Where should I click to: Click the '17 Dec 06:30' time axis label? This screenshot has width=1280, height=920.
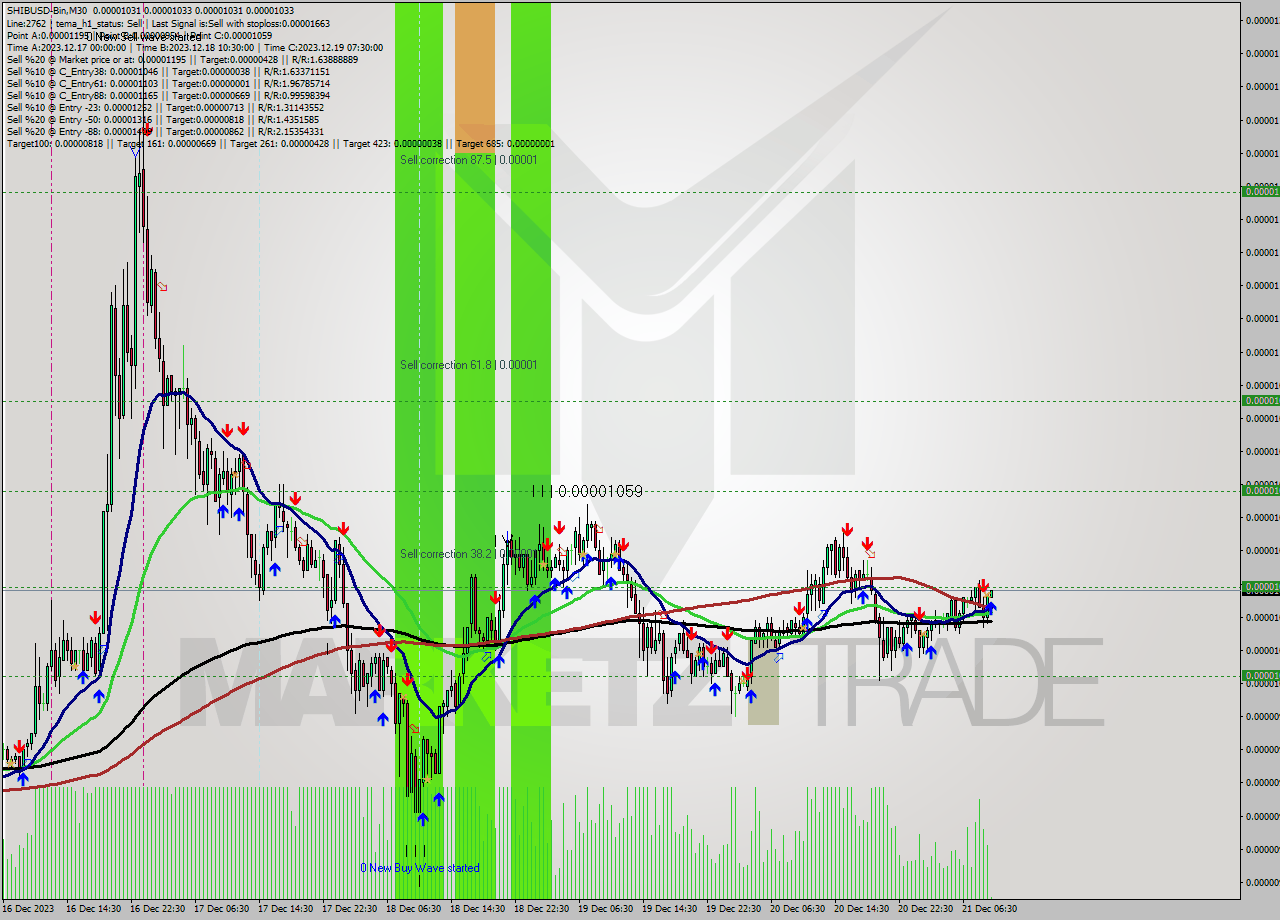pos(220,908)
